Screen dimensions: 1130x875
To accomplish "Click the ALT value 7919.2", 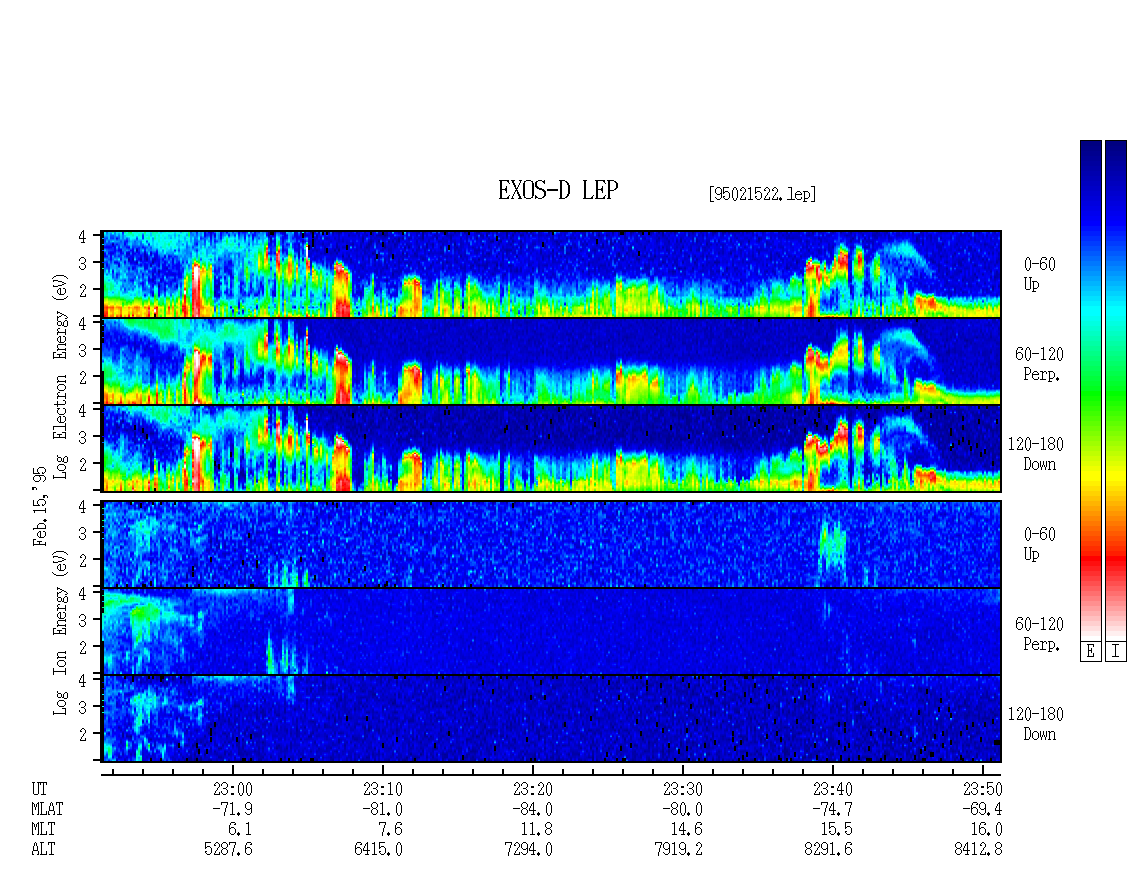I will [x=678, y=850].
